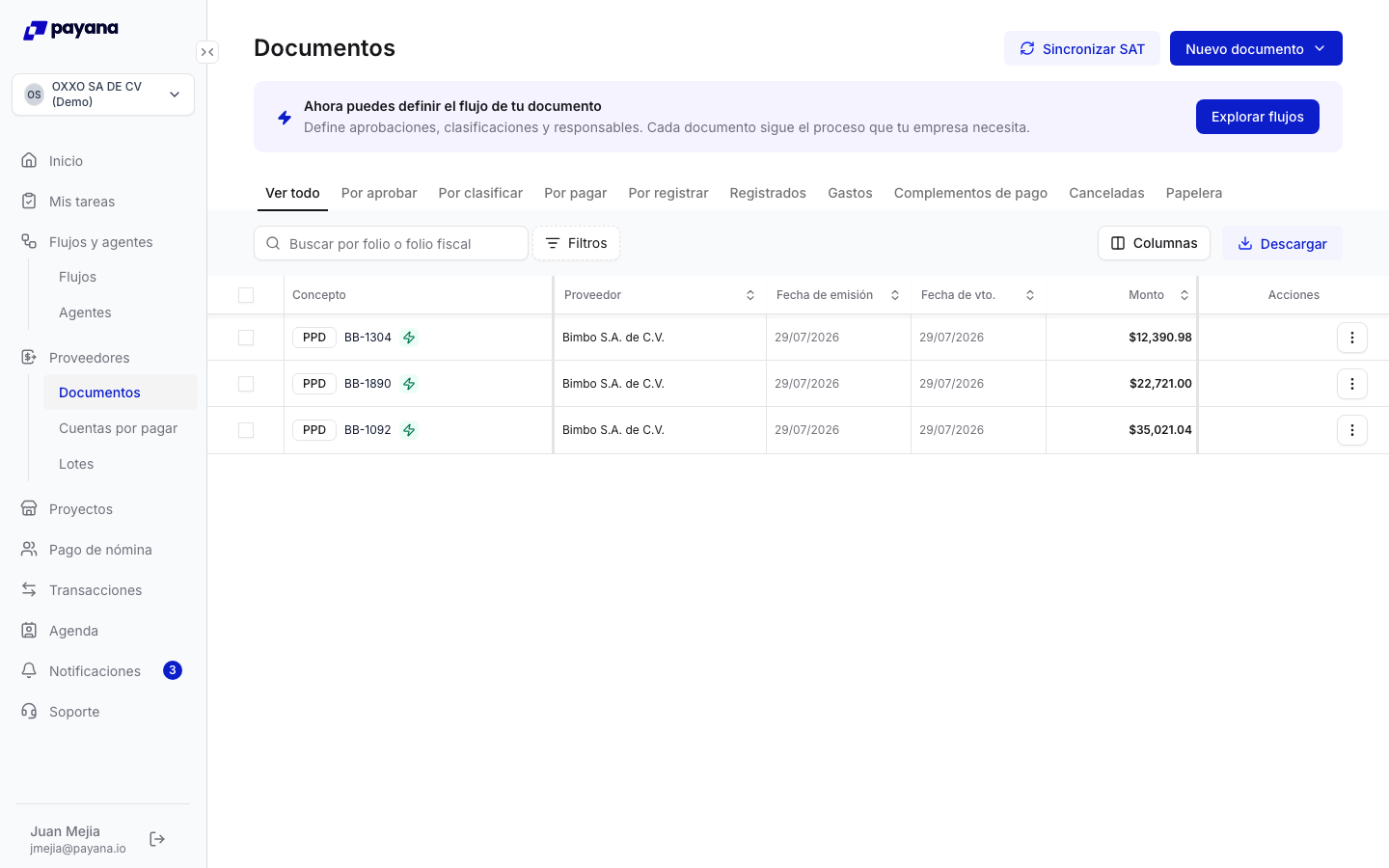Open the OXXO SA DE CV company dropdown
The height and width of the screenshot is (868, 1389).
[103, 95]
